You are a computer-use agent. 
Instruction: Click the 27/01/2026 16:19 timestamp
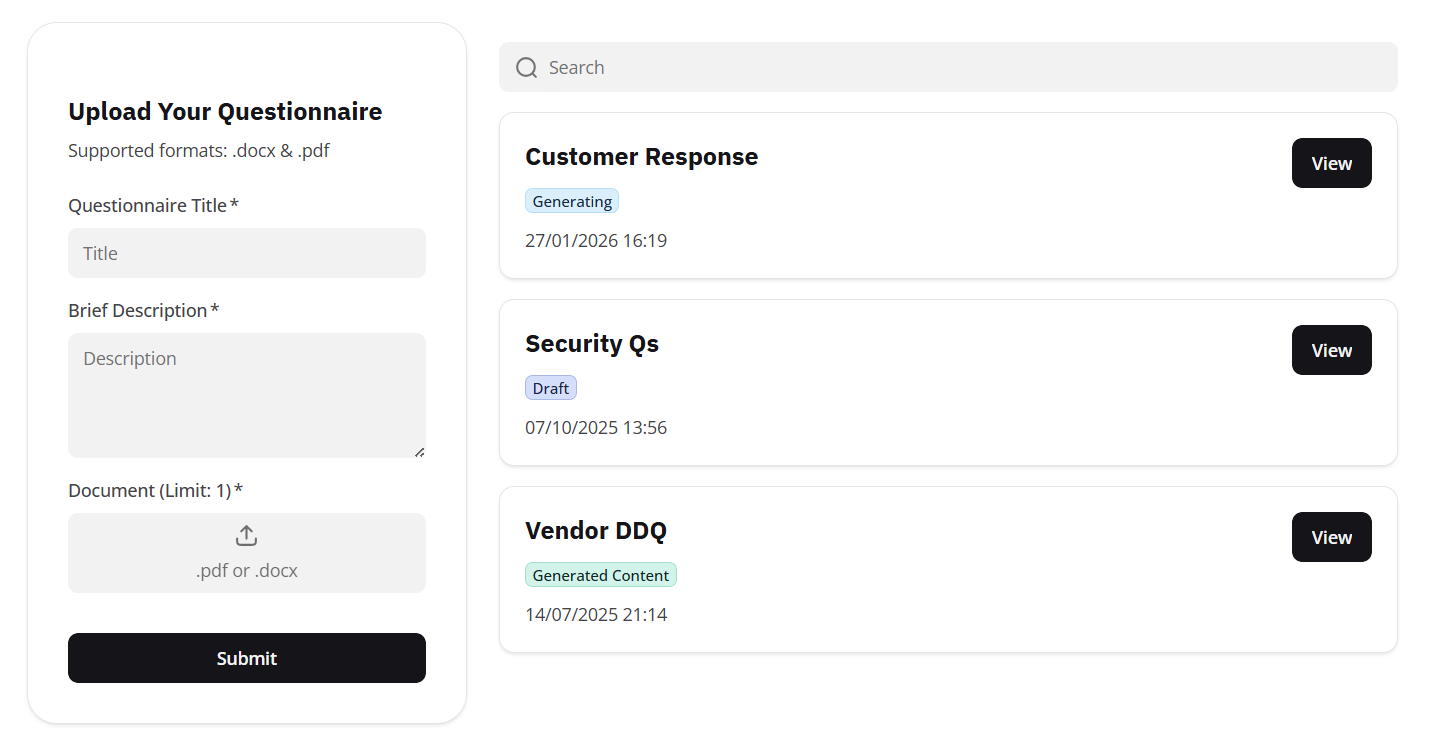point(596,241)
